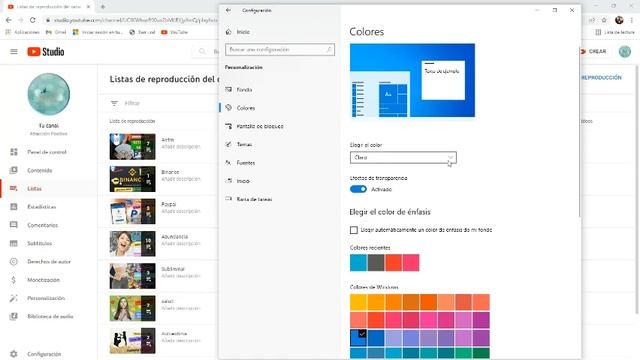Go back in Chrome browser
Image resolution: width=640 pixels, height=360 pixels.
pos(9,20)
